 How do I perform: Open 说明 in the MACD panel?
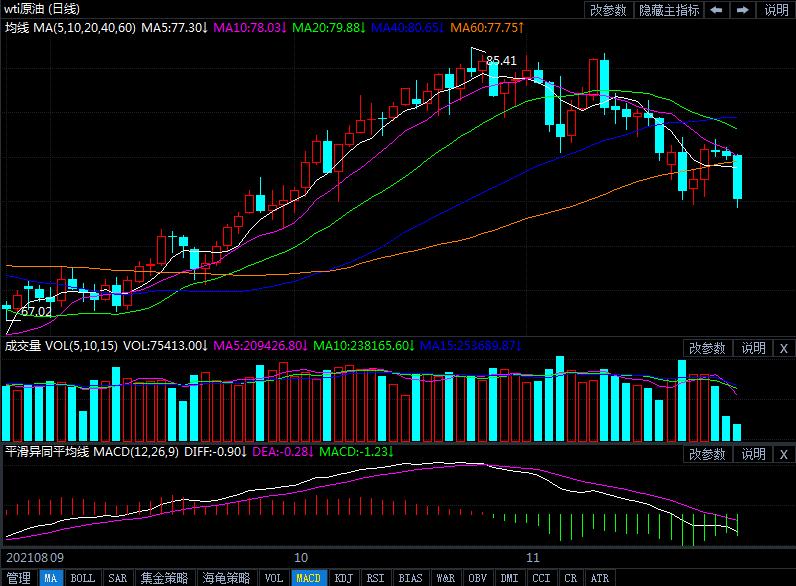pos(753,454)
